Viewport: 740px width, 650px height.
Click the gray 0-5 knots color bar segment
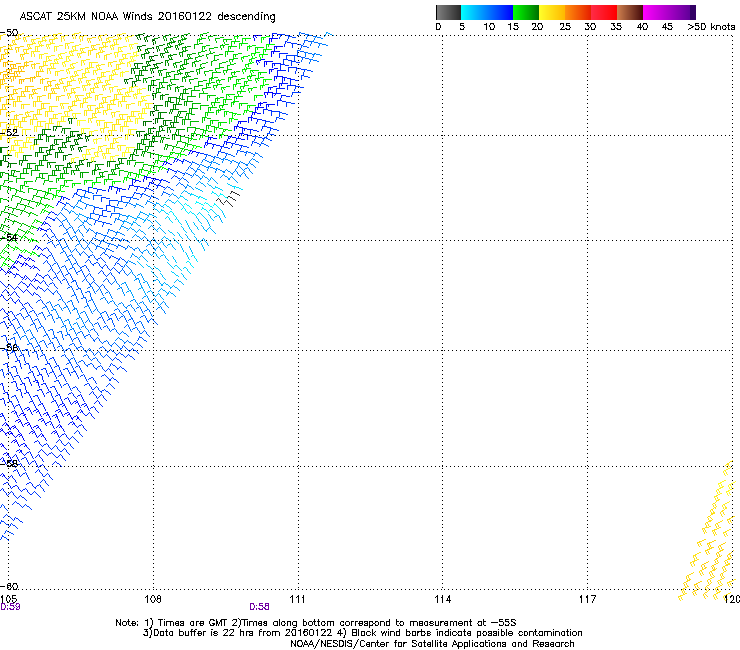pos(448,12)
